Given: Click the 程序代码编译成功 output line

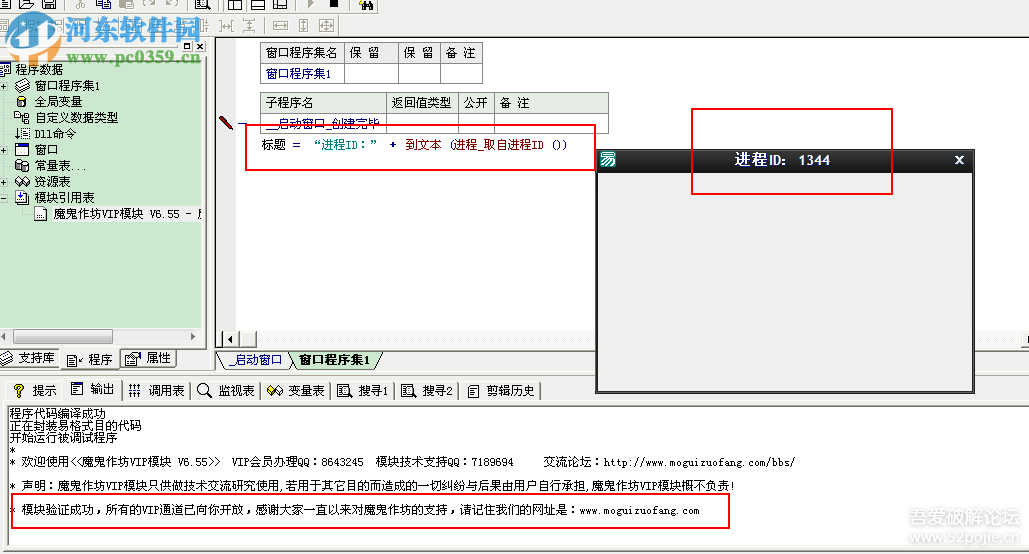Looking at the screenshot, I should [x=57, y=414].
